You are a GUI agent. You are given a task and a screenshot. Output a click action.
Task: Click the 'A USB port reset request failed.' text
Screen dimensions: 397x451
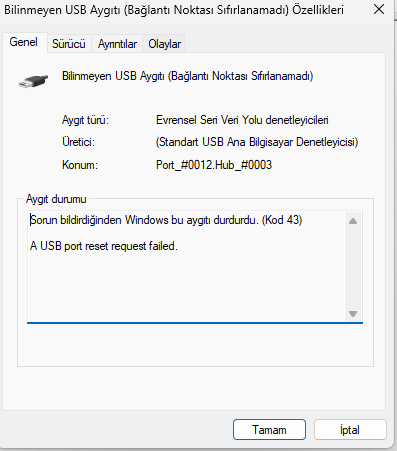point(104,246)
